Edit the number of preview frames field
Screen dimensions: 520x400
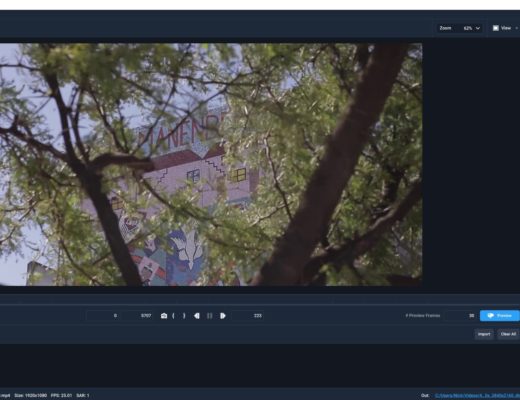click(461, 316)
